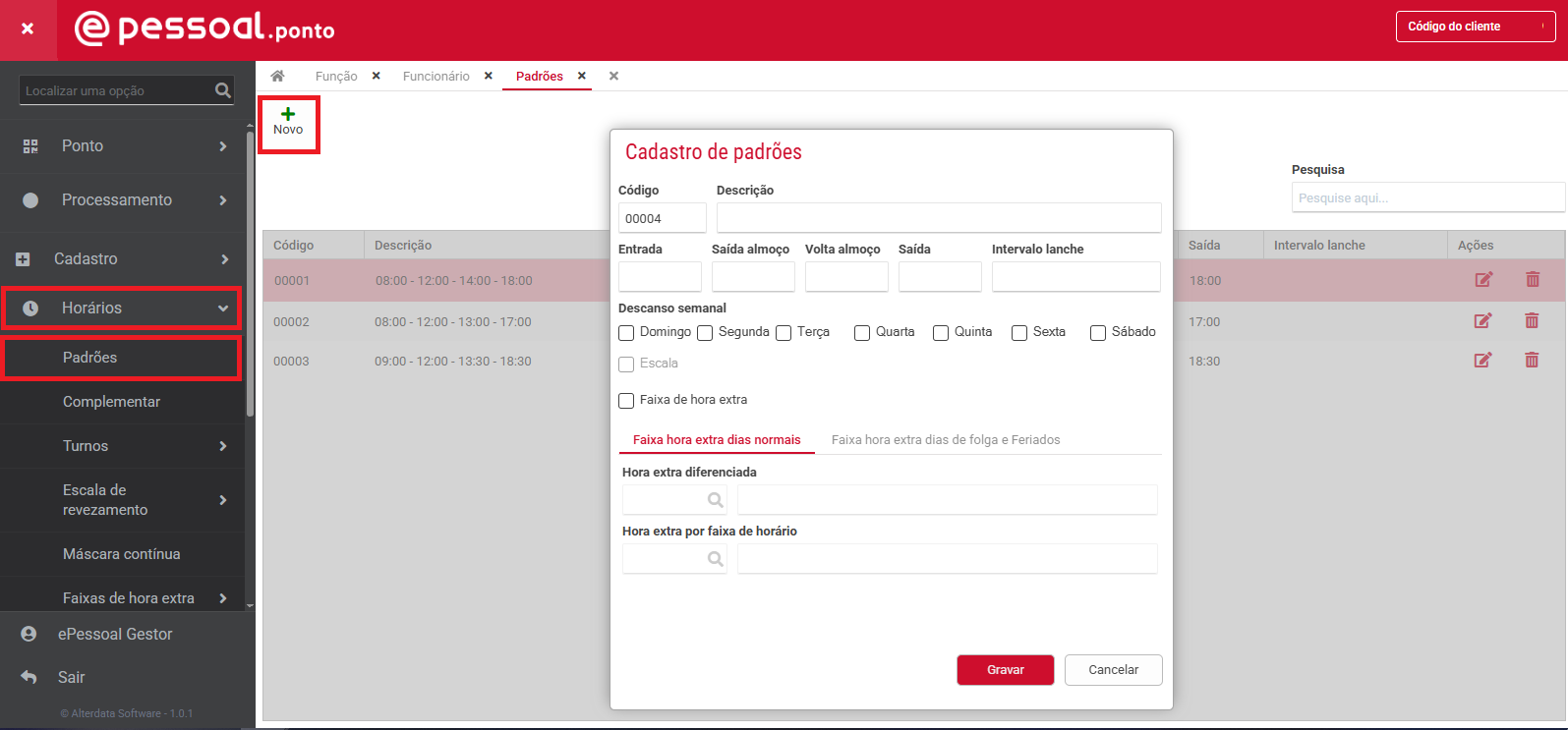Click the Sair logout link

click(x=71, y=677)
